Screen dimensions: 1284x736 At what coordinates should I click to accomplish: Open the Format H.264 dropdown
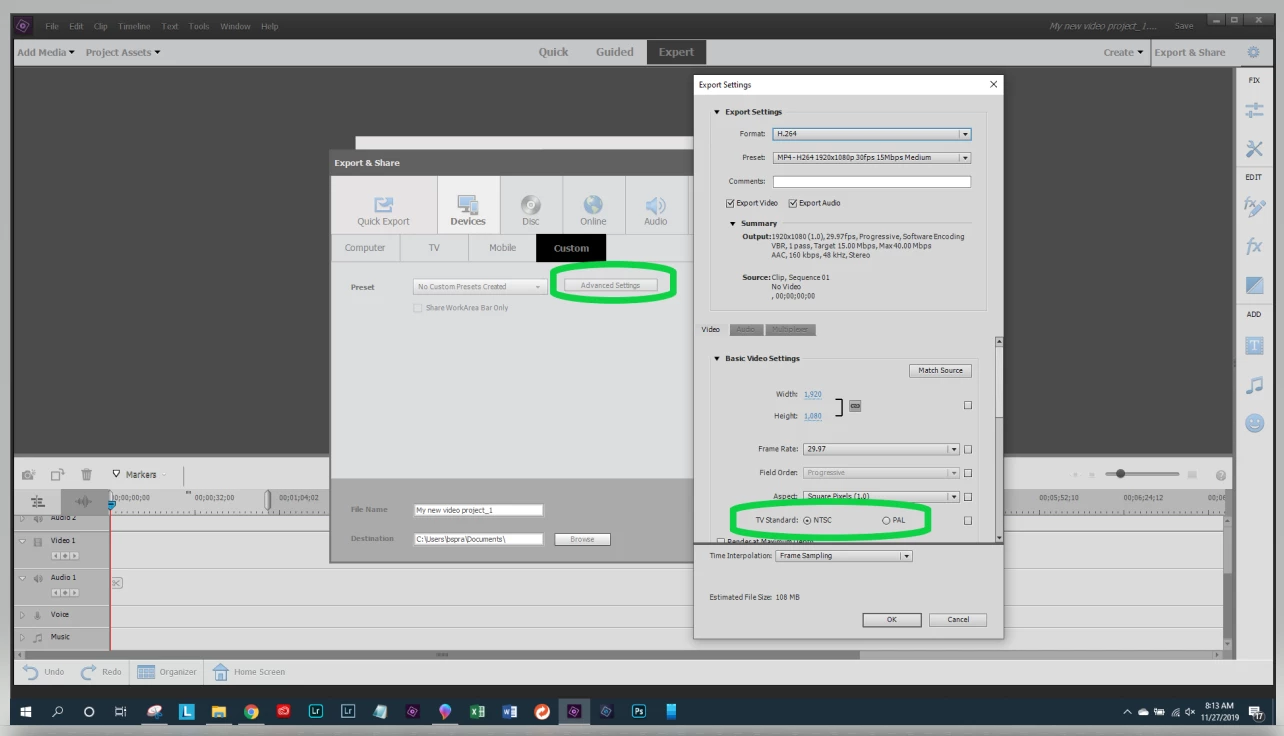872,134
